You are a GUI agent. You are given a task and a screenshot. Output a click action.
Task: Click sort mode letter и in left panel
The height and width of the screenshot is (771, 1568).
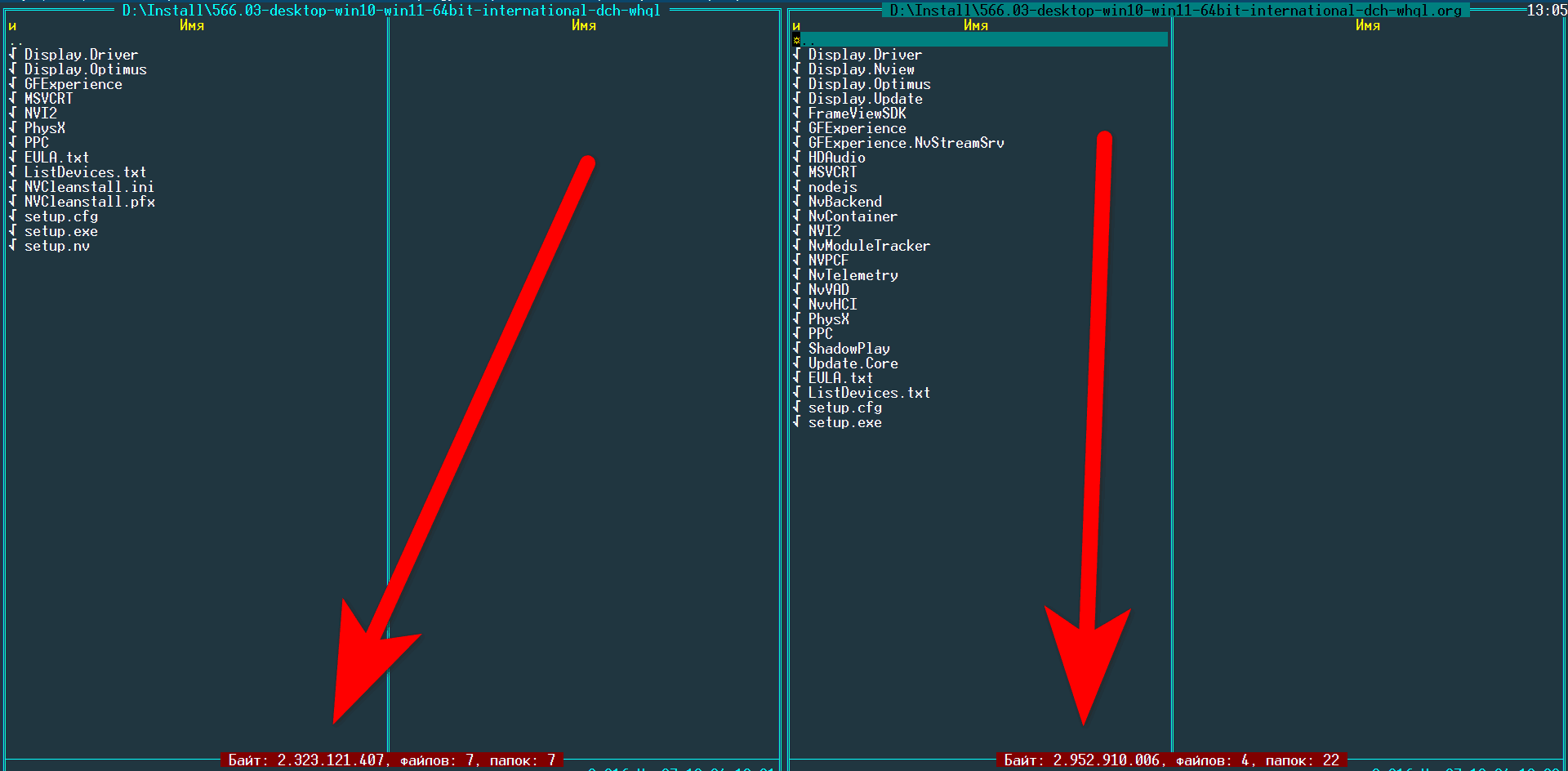pyautogui.click(x=12, y=25)
